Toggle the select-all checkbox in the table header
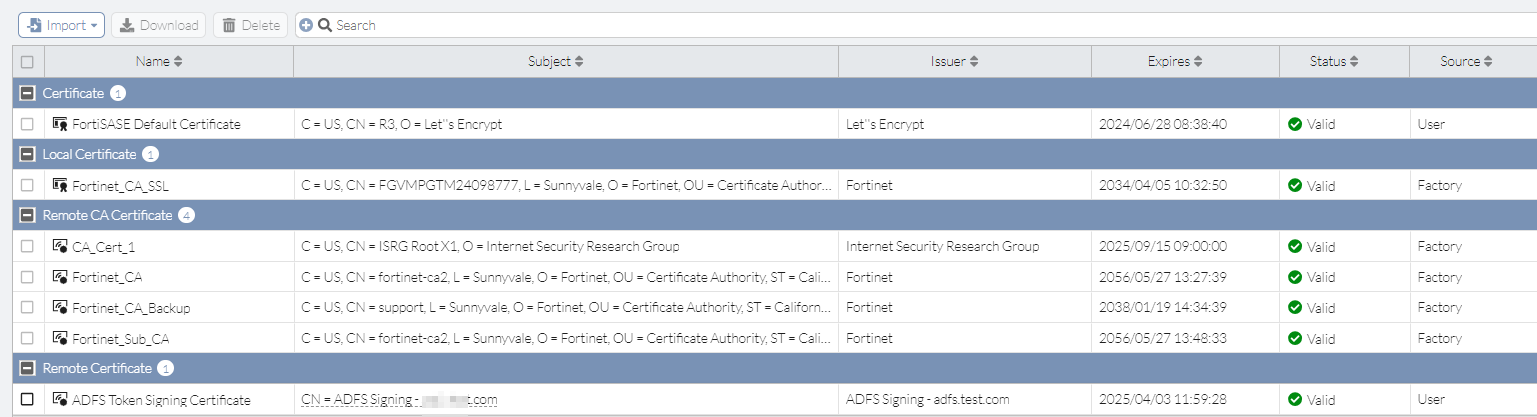The height and width of the screenshot is (417, 1537). [27, 62]
